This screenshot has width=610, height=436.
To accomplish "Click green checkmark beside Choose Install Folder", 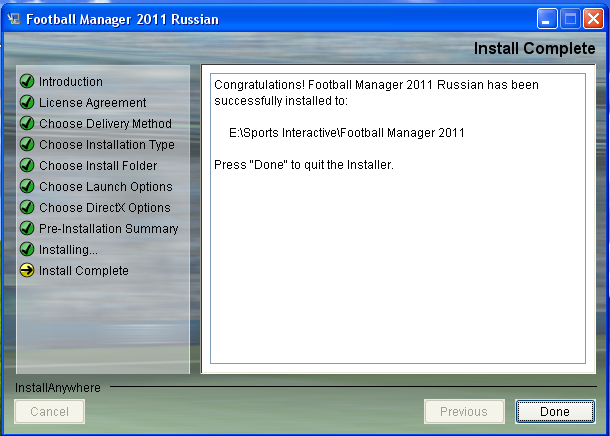I will [x=27, y=165].
